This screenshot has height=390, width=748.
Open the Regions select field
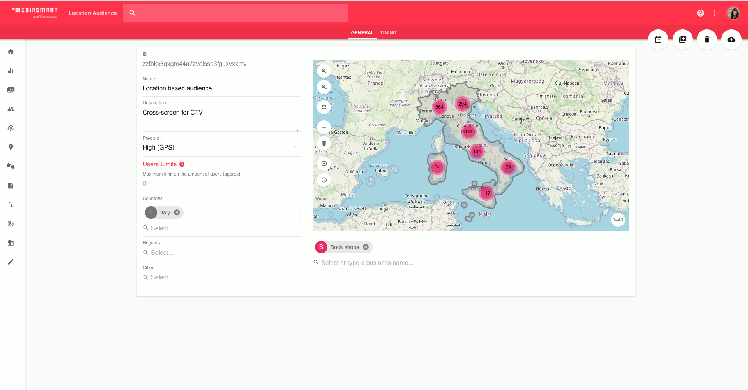click(x=221, y=253)
